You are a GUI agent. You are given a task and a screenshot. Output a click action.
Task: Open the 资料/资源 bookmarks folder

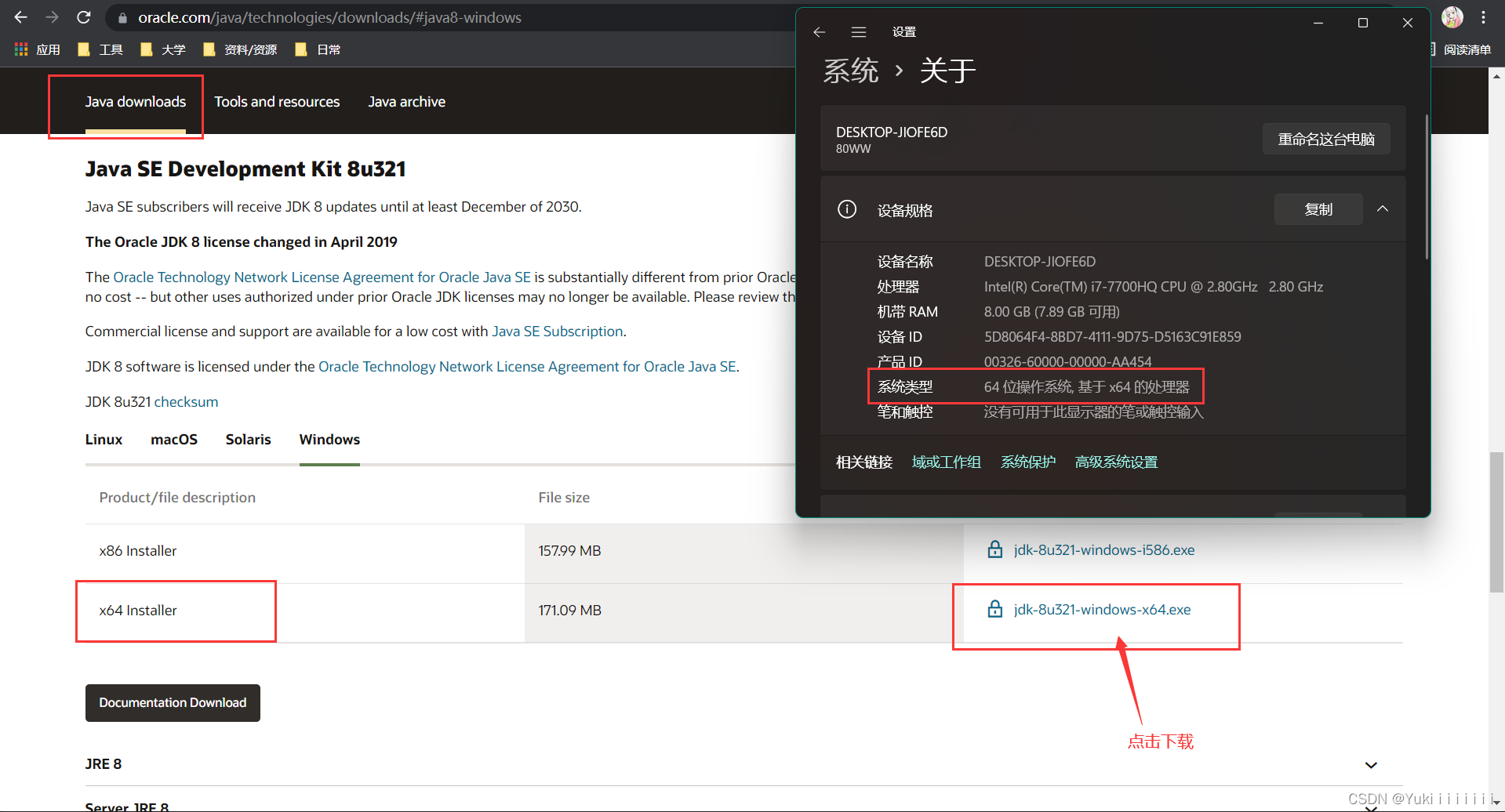(240, 49)
